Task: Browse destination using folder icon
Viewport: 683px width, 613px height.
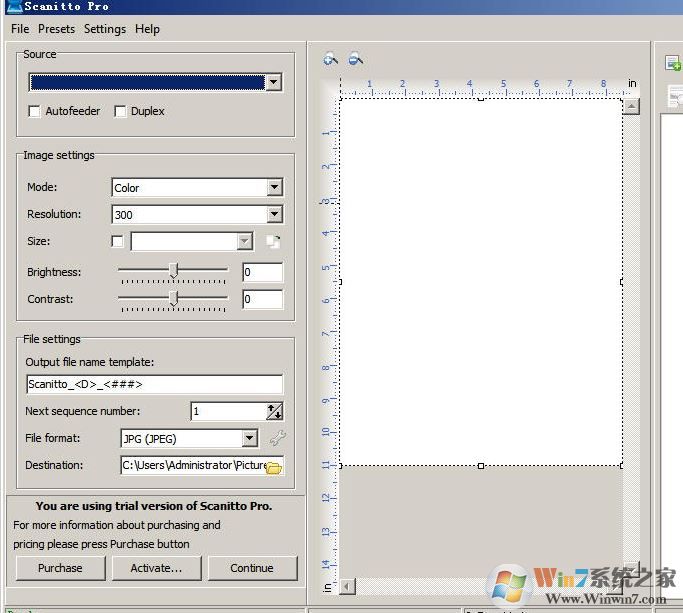Action: tap(274, 467)
